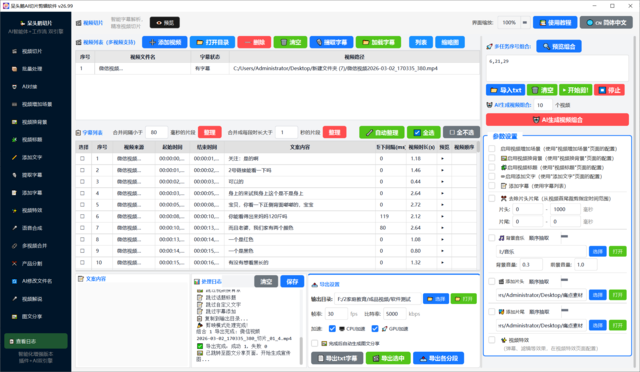Enable 启用视频换背景 checkbox

[492, 158]
